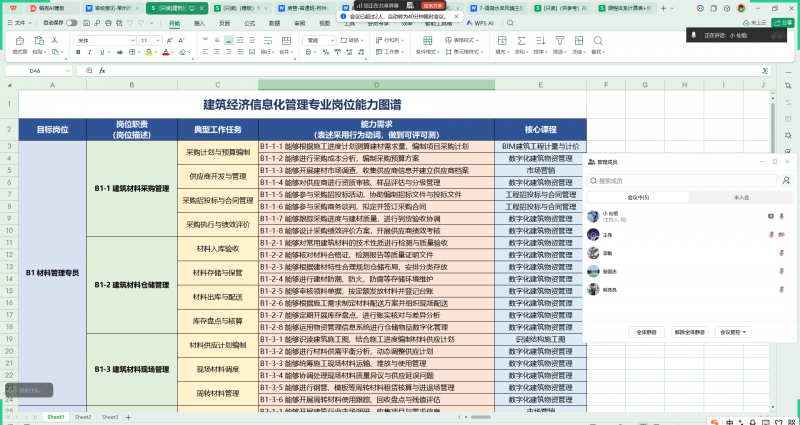Open the Name Box dropdown arrow
The height and width of the screenshot is (425, 800).
click(68, 71)
